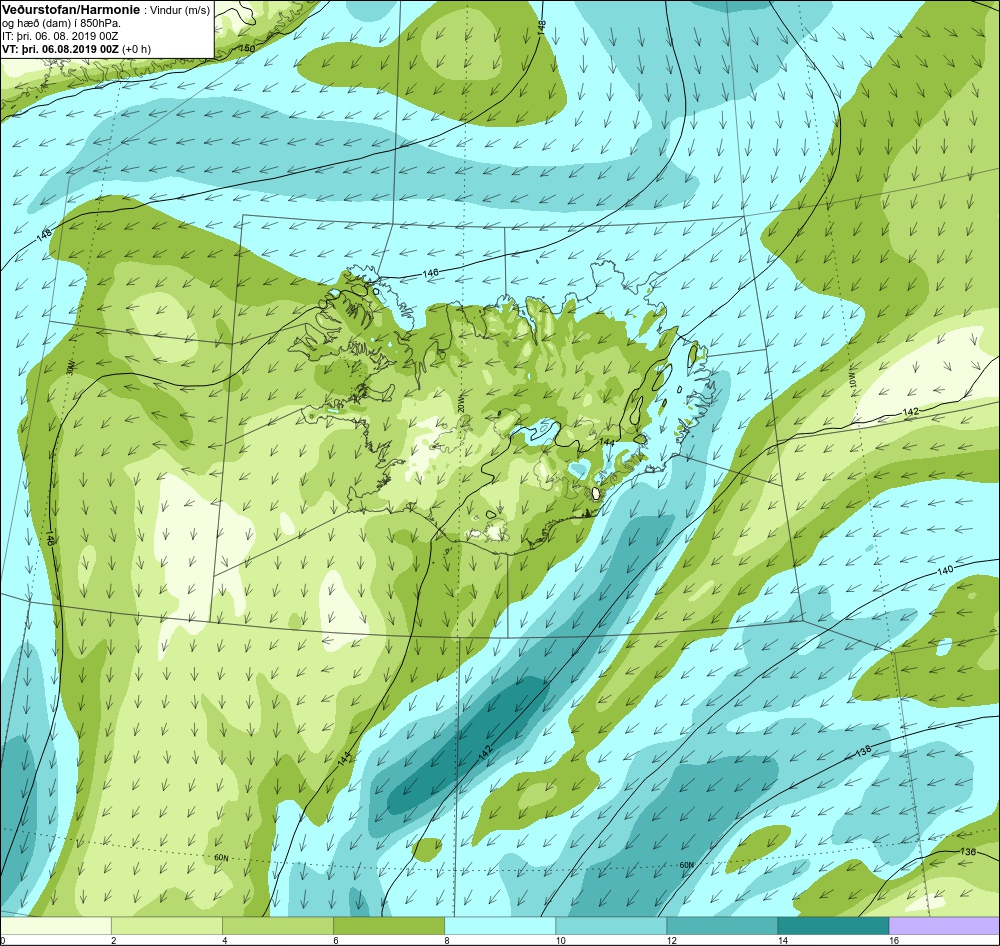
Task: Click the 8–10 m/s pale cyan legend swatch
Action: pyautogui.click(x=500, y=926)
